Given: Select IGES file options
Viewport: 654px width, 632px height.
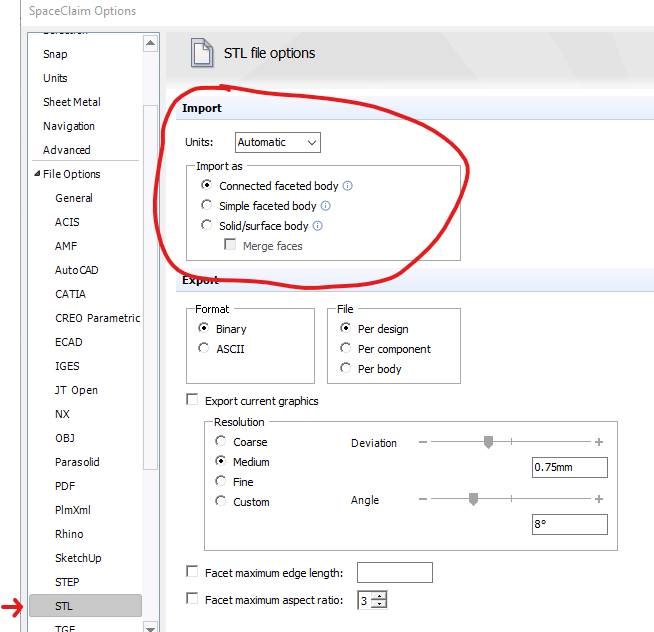Looking at the screenshot, I should tap(67, 366).
